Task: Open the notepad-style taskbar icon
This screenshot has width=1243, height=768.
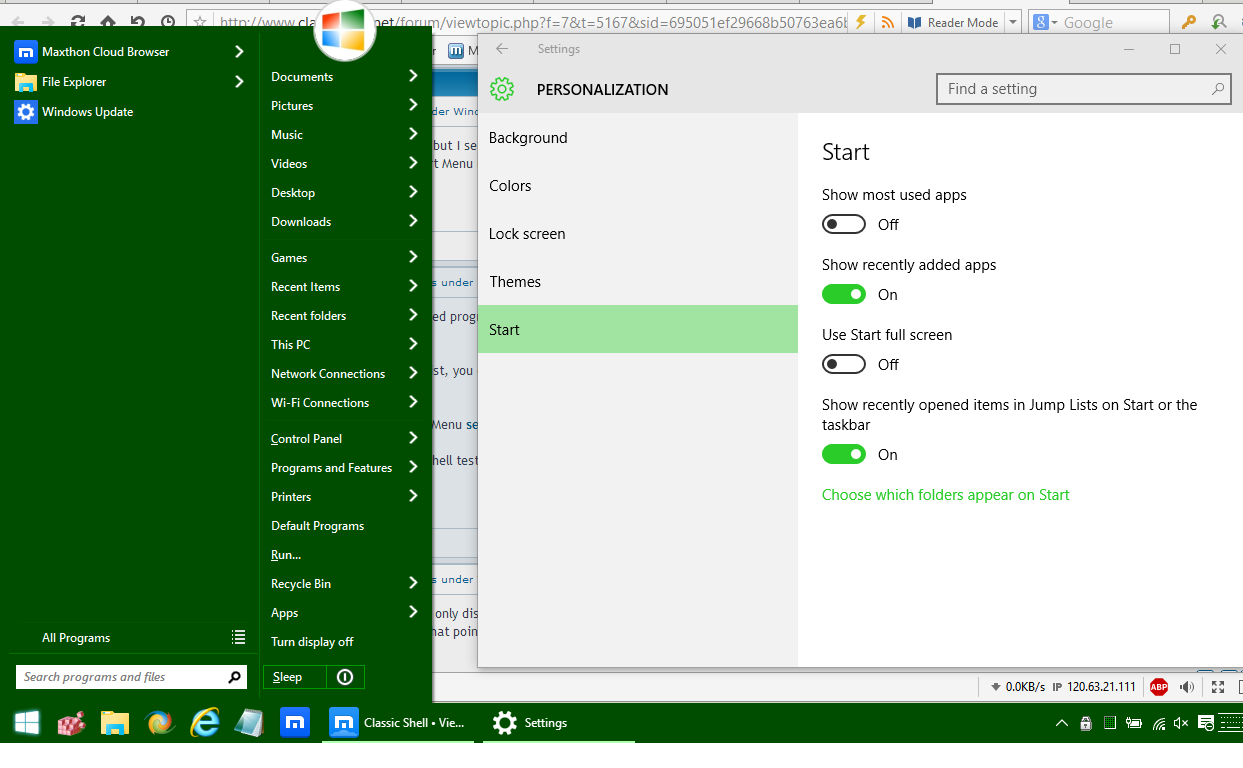Action: pos(249,722)
